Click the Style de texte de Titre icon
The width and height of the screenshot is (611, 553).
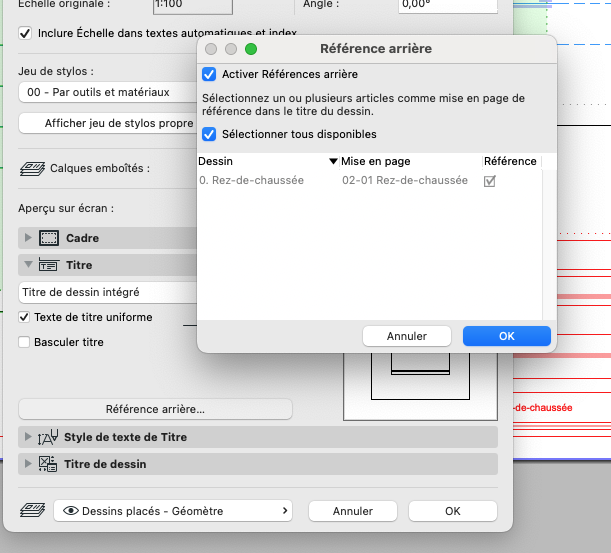[48, 437]
